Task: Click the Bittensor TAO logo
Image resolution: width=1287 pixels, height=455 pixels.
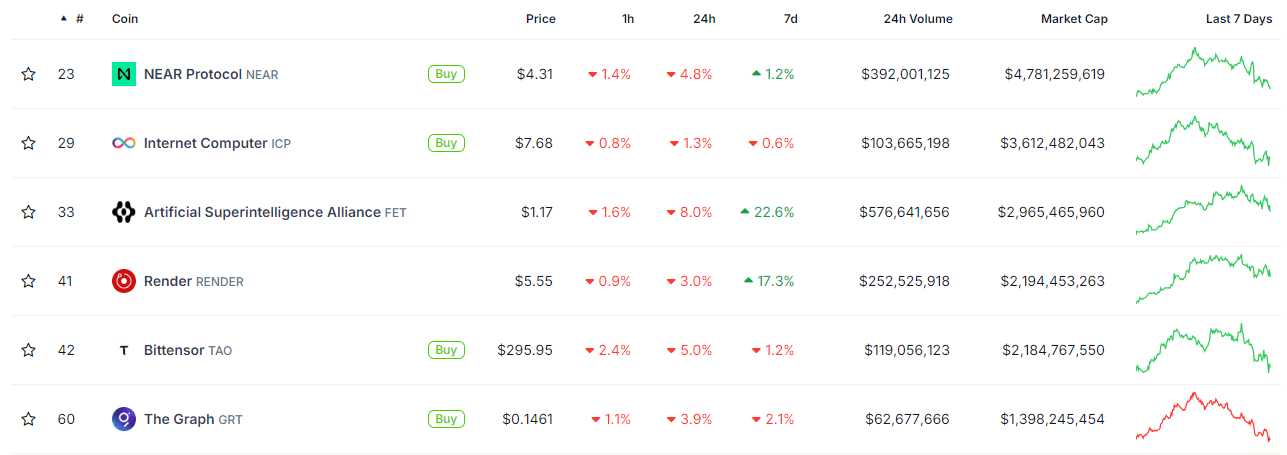Action: [124, 350]
